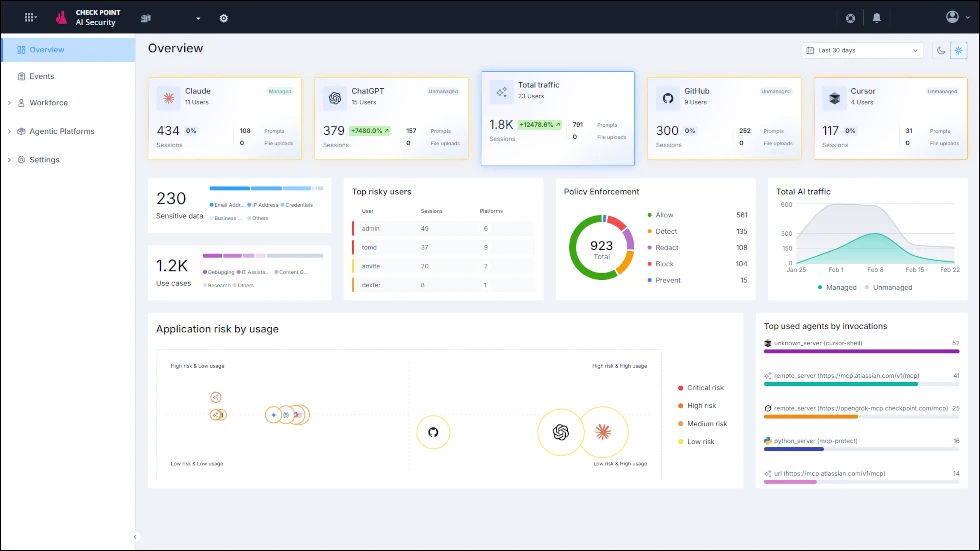Open the Claude 434 sessions card

[225, 119]
